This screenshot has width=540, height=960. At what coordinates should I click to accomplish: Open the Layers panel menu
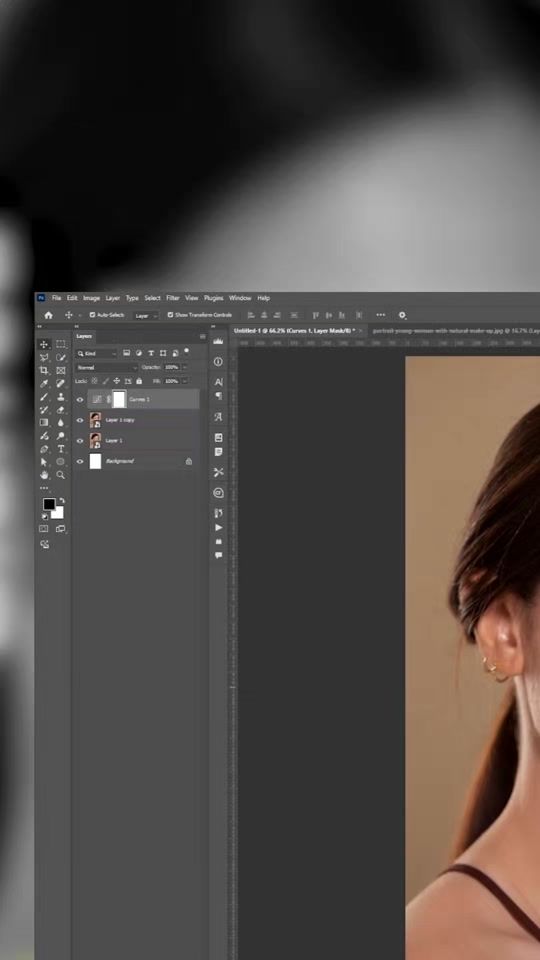[203, 337]
